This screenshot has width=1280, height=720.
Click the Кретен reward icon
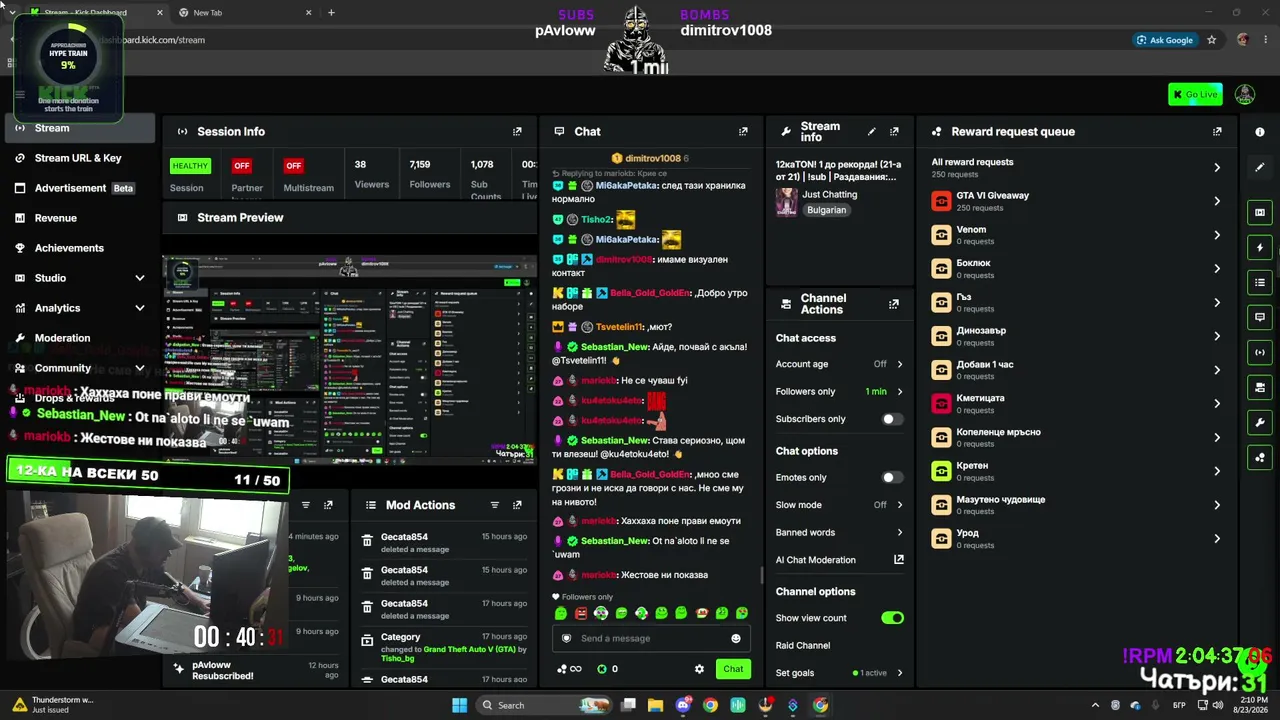[941, 471]
